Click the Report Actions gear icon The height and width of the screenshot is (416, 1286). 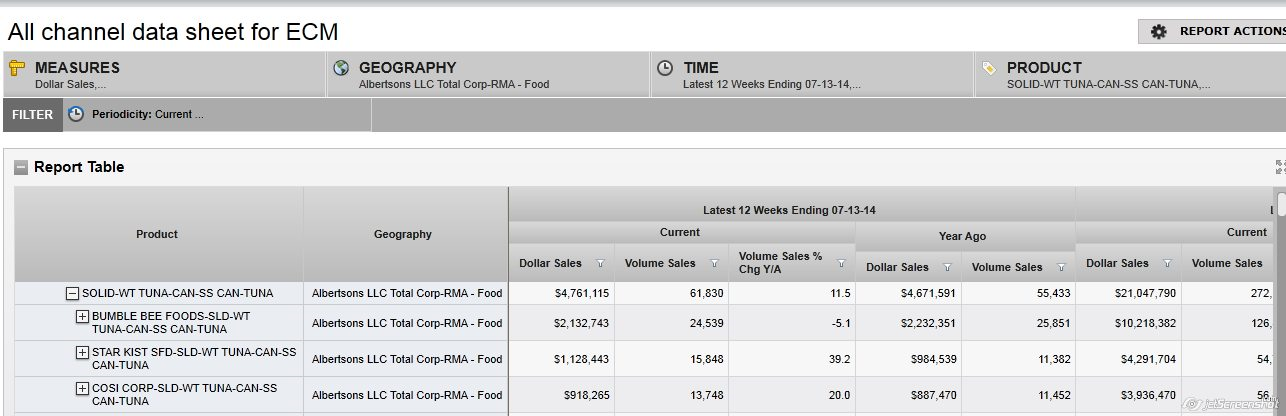pos(1158,32)
